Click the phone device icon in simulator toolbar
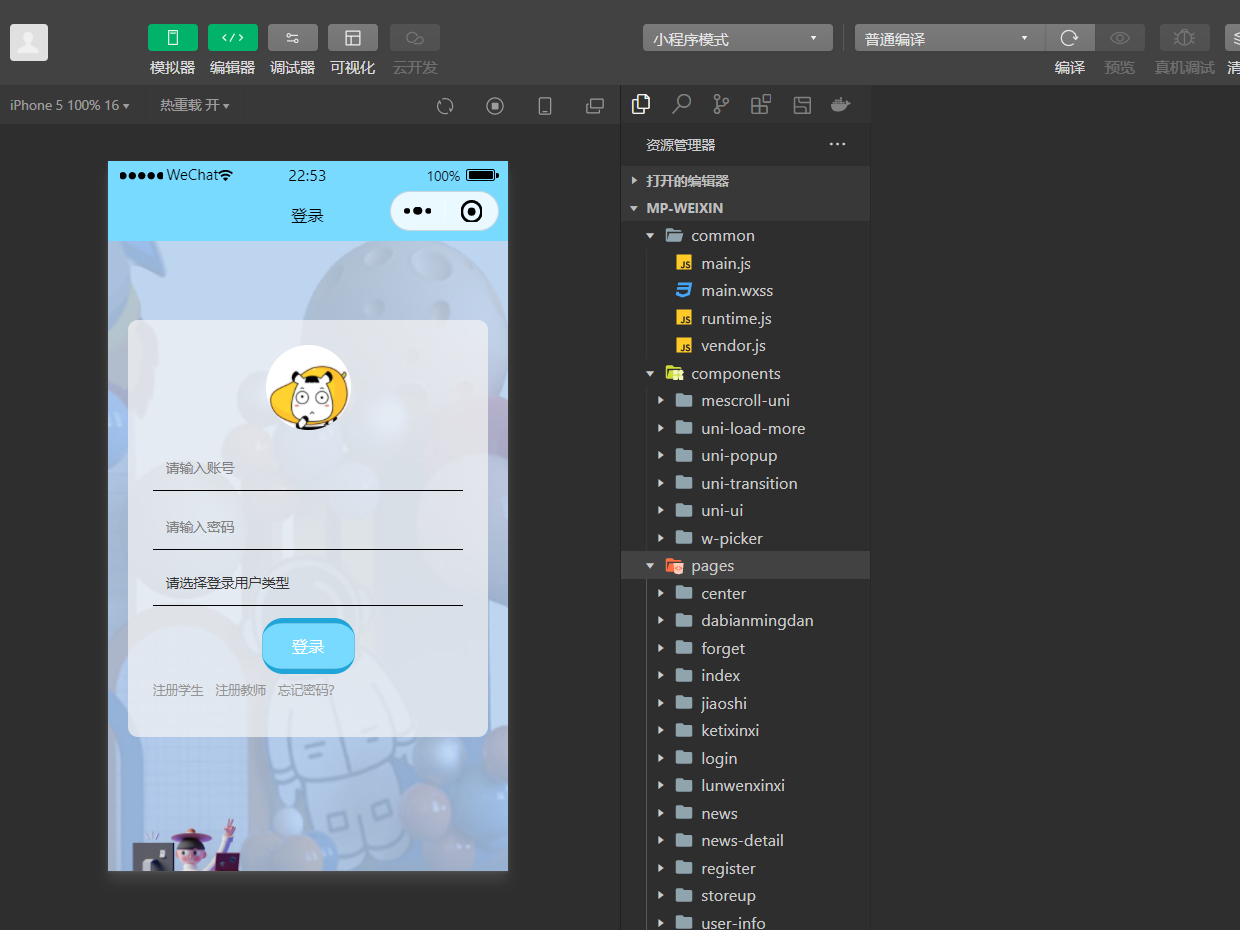 pyautogui.click(x=545, y=106)
